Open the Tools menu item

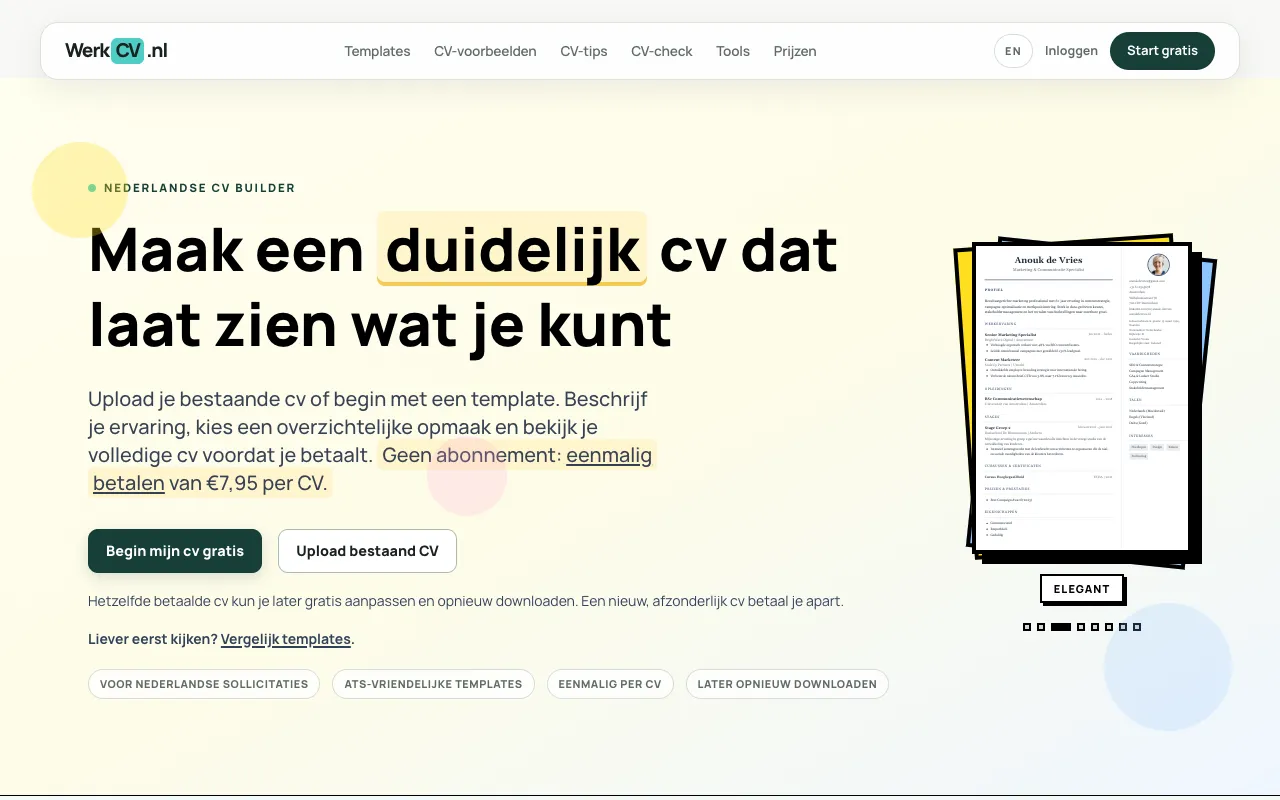pyautogui.click(x=733, y=51)
